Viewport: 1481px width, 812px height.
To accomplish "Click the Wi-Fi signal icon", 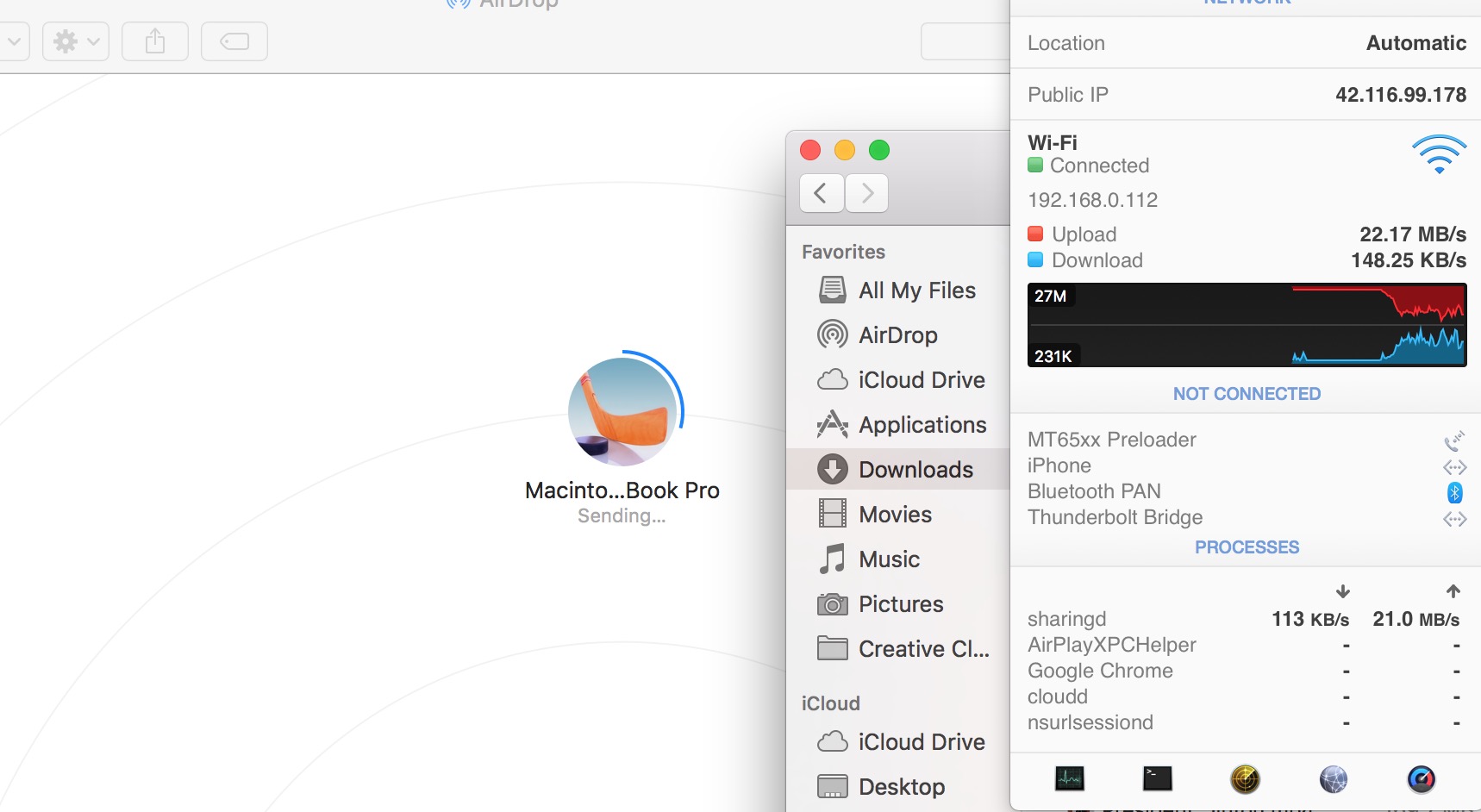I will click(1439, 154).
